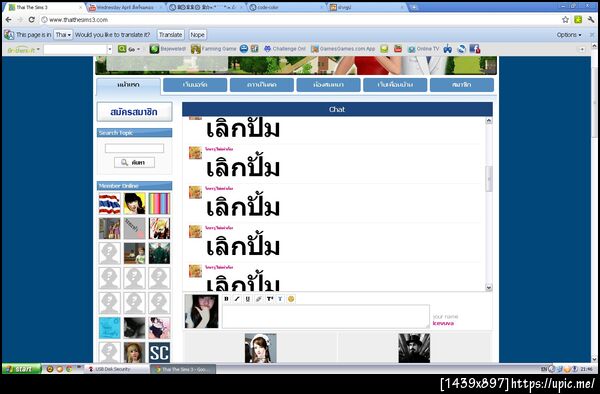
Task: Click the Bejeweled toolbar shortcut
Action: click(x=168, y=49)
